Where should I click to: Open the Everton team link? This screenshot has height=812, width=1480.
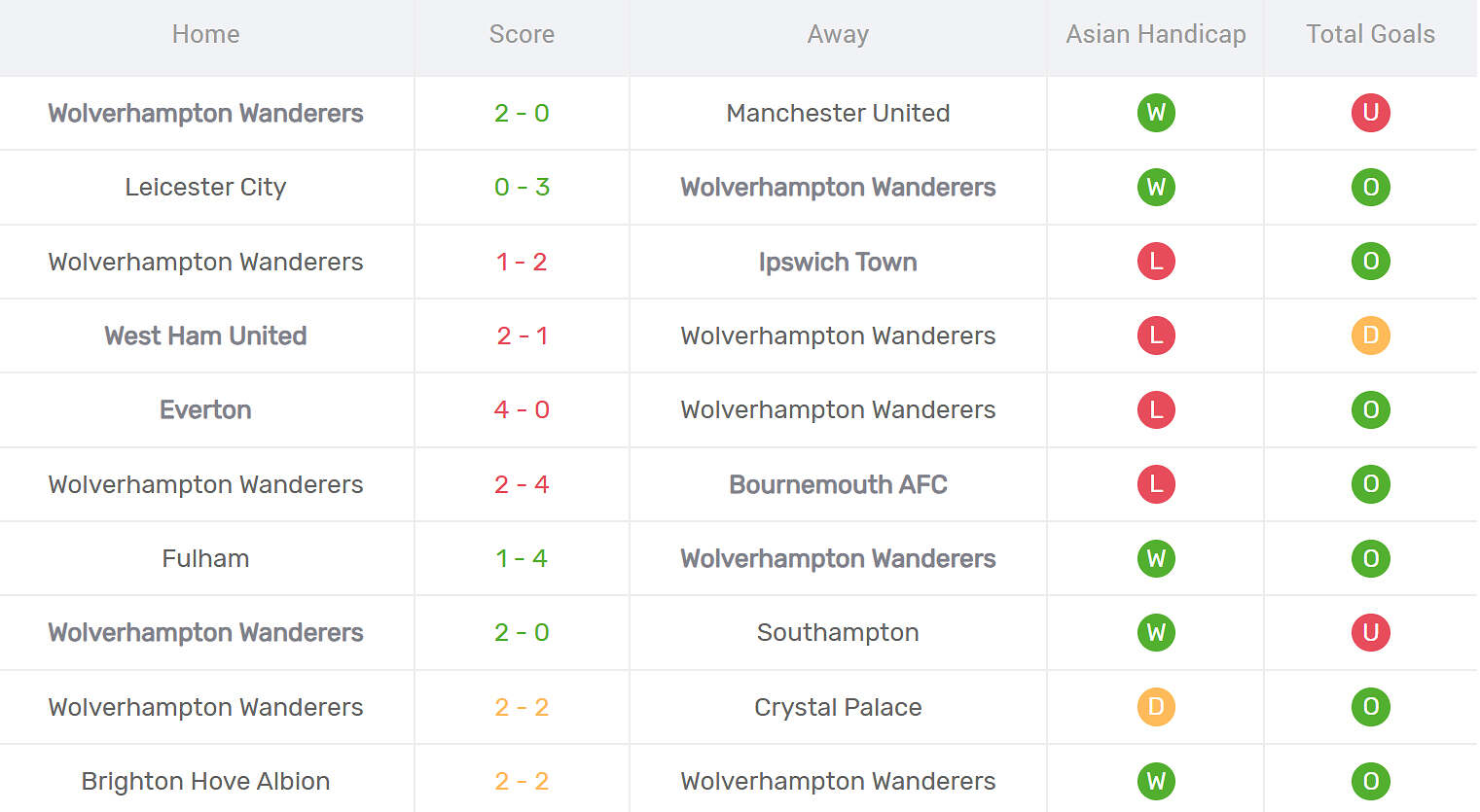click(x=205, y=409)
